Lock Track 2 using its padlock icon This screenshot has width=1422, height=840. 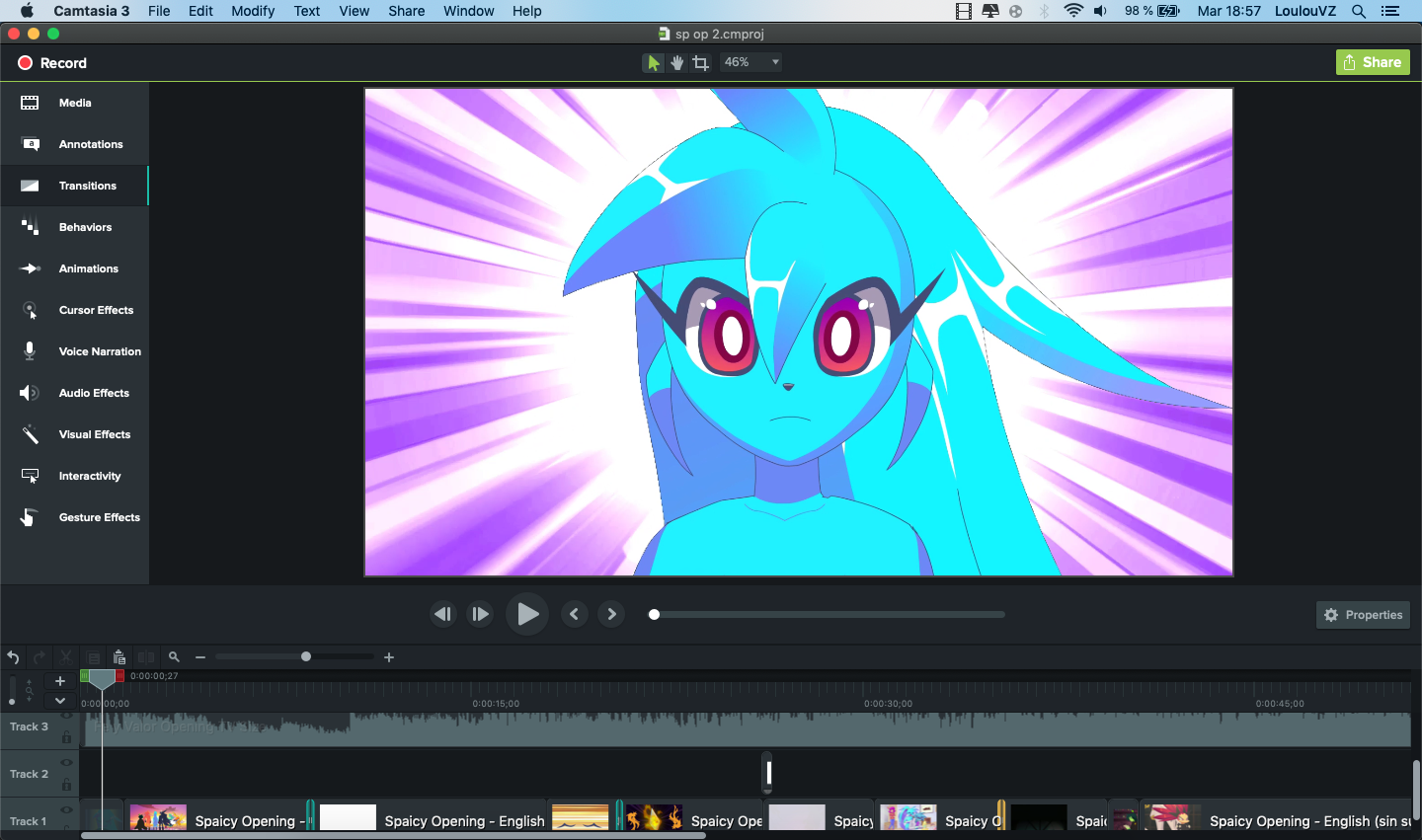click(x=66, y=785)
